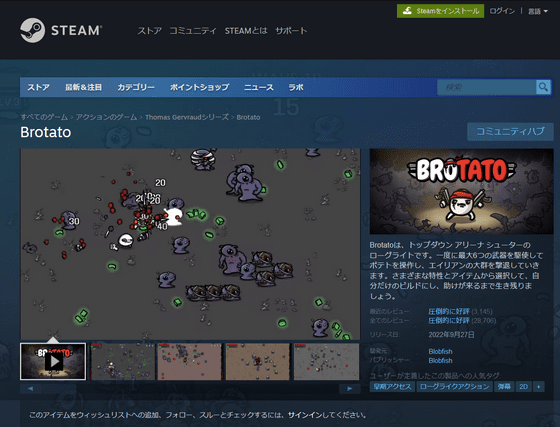Click the ローグライクアクション tag
Image resolution: width=560 pixels, height=427 pixels.
point(454,387)
